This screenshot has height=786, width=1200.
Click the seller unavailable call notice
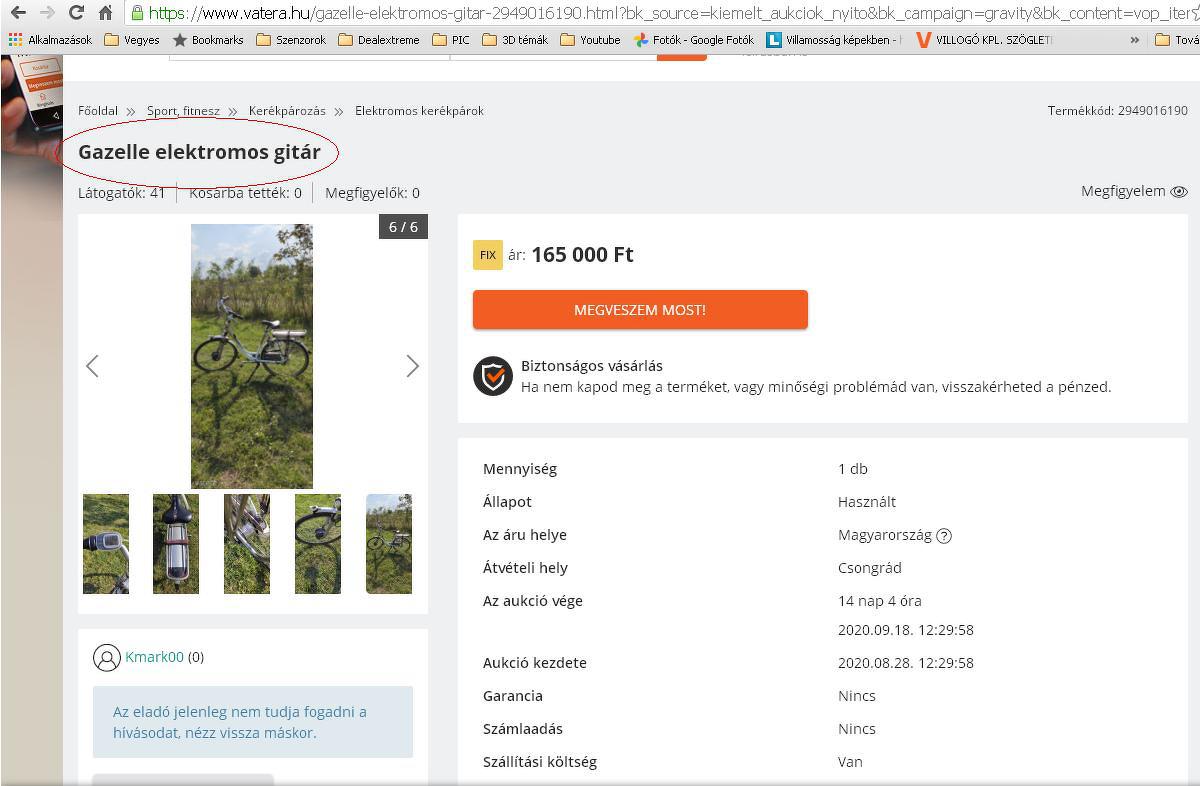tap(253, 722)
